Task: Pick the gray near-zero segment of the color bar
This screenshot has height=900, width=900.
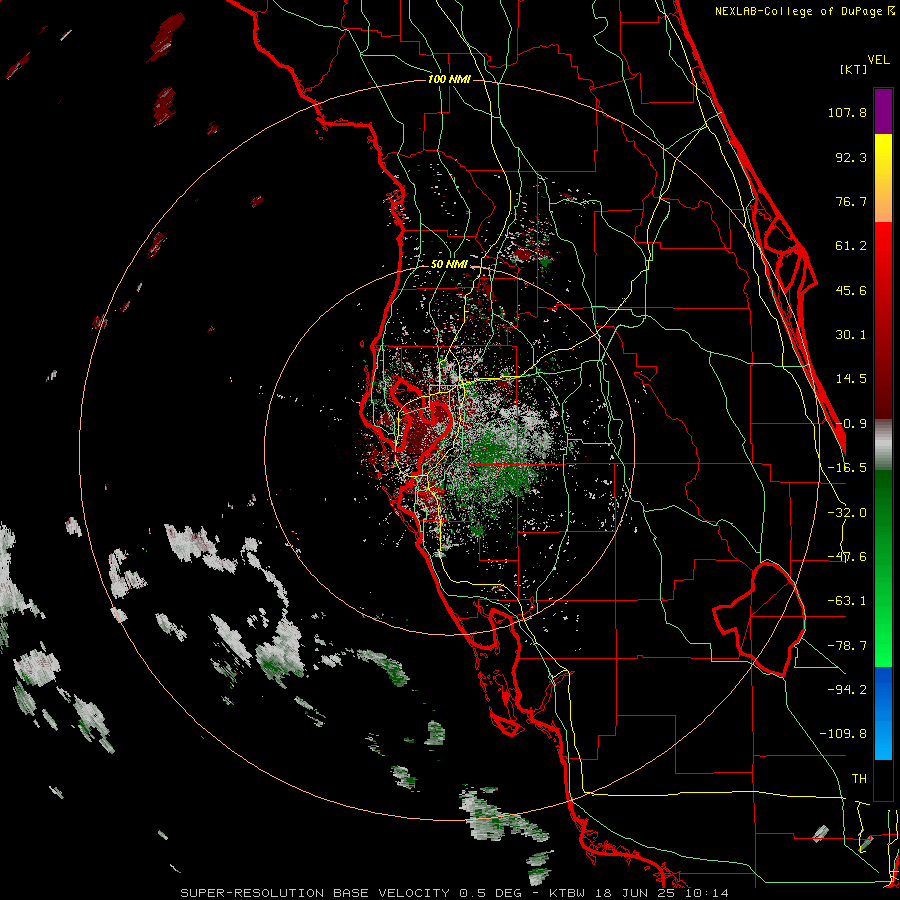Action: point(883,445)
